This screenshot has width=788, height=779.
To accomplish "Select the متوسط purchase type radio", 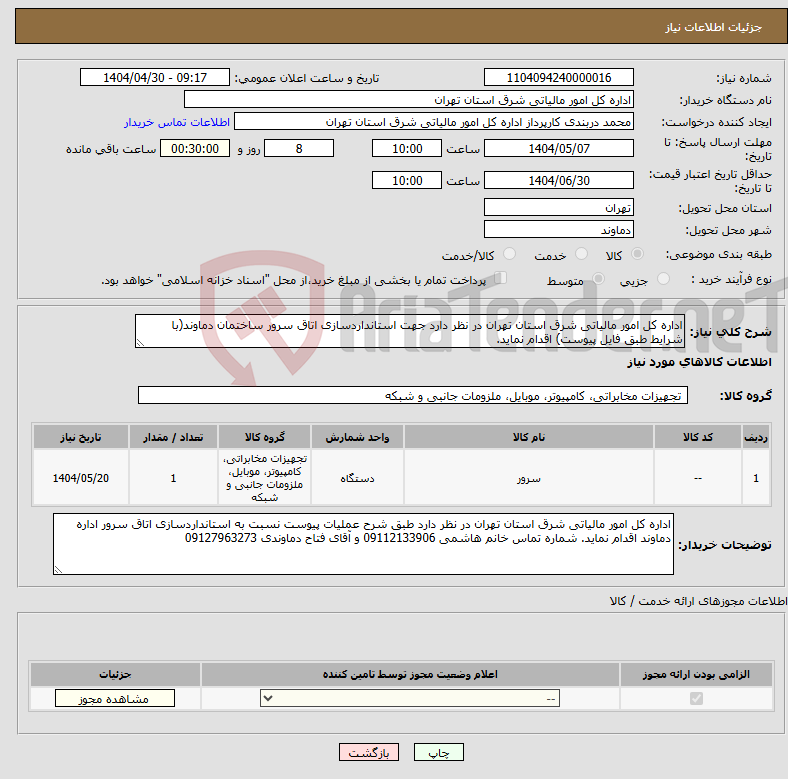I will click(x=598, y=279).
